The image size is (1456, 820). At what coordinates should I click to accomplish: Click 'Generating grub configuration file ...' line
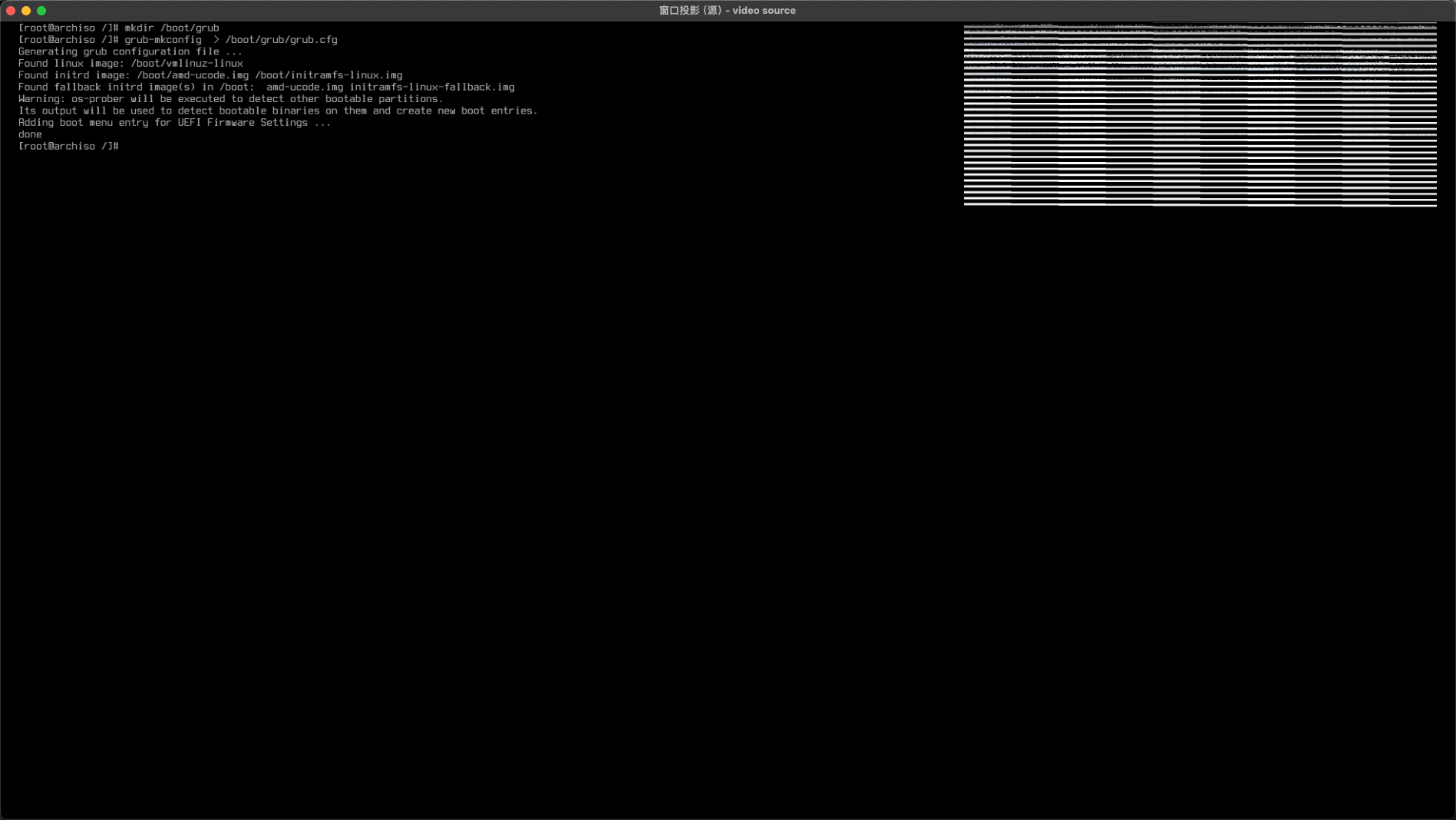pos(130,51)
